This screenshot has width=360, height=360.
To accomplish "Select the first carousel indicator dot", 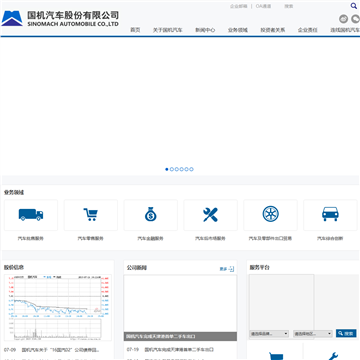I will point(167,169).
